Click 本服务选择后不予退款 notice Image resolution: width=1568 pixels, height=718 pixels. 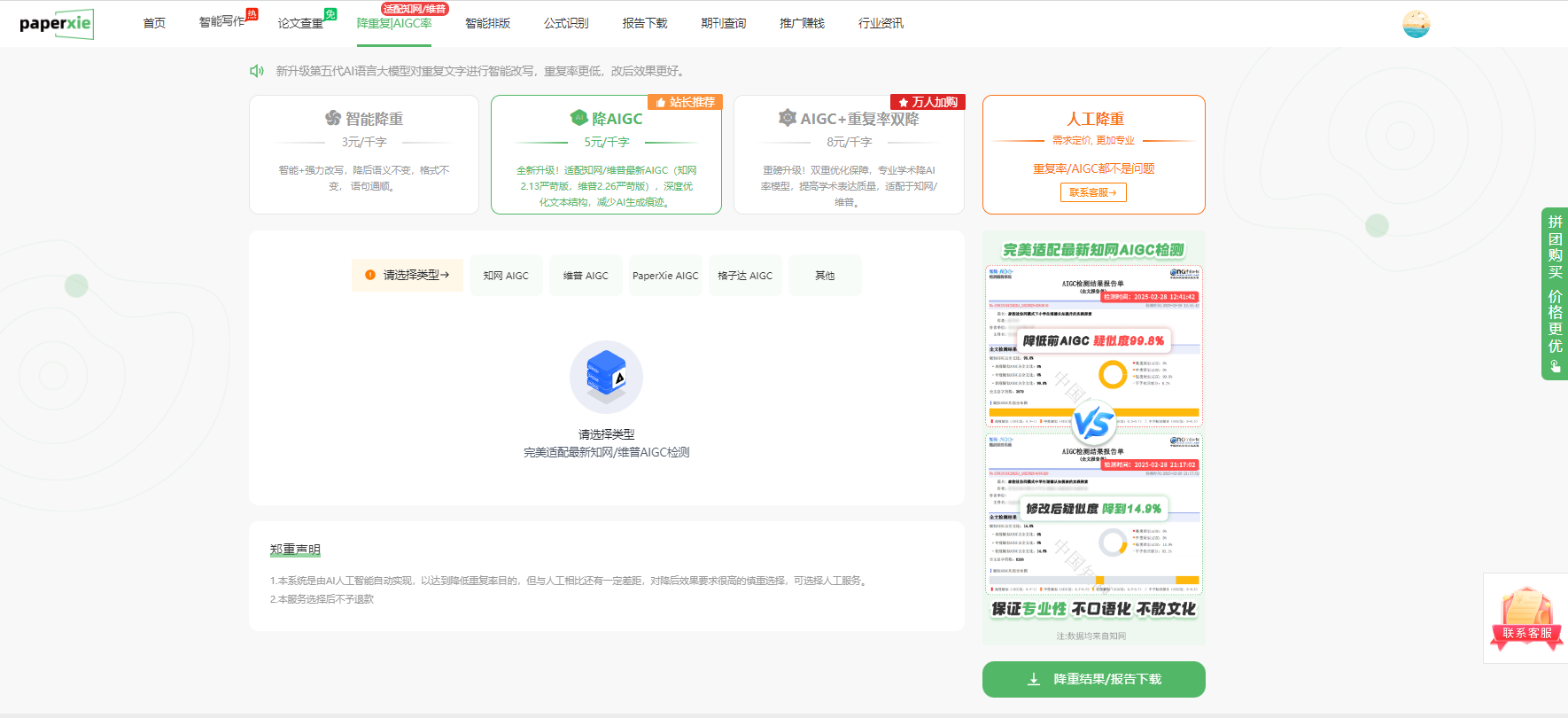[322, 599]
